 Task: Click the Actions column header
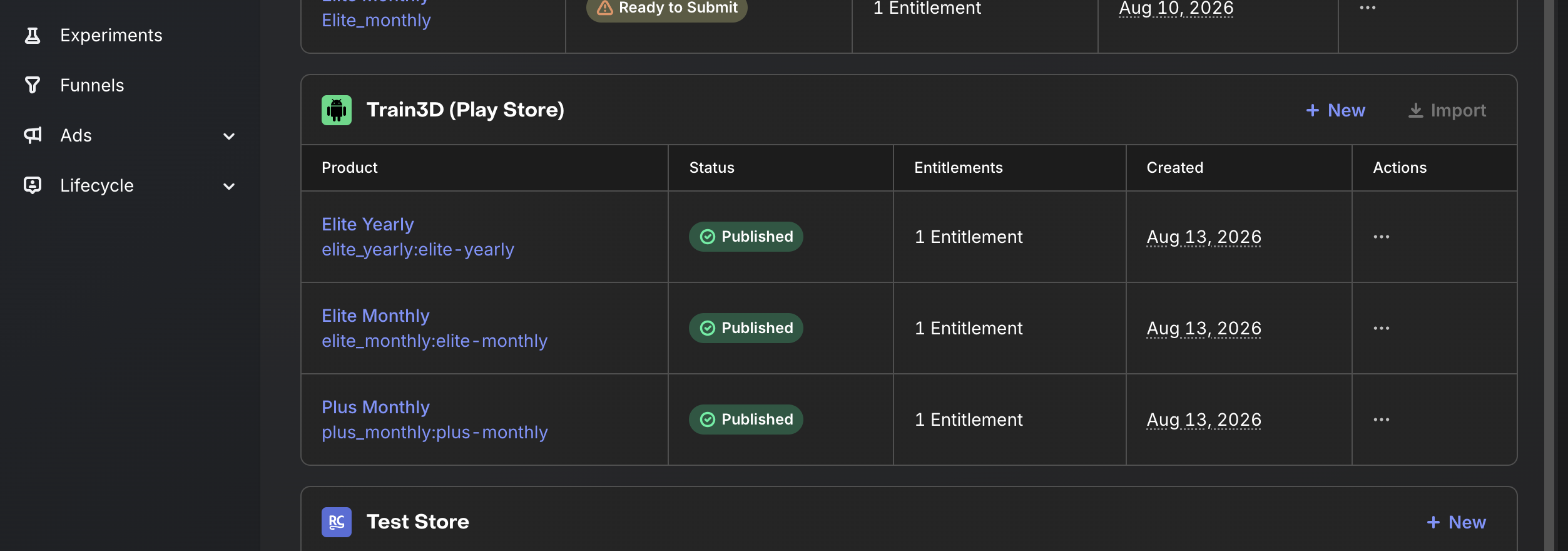coord(1400,168)
